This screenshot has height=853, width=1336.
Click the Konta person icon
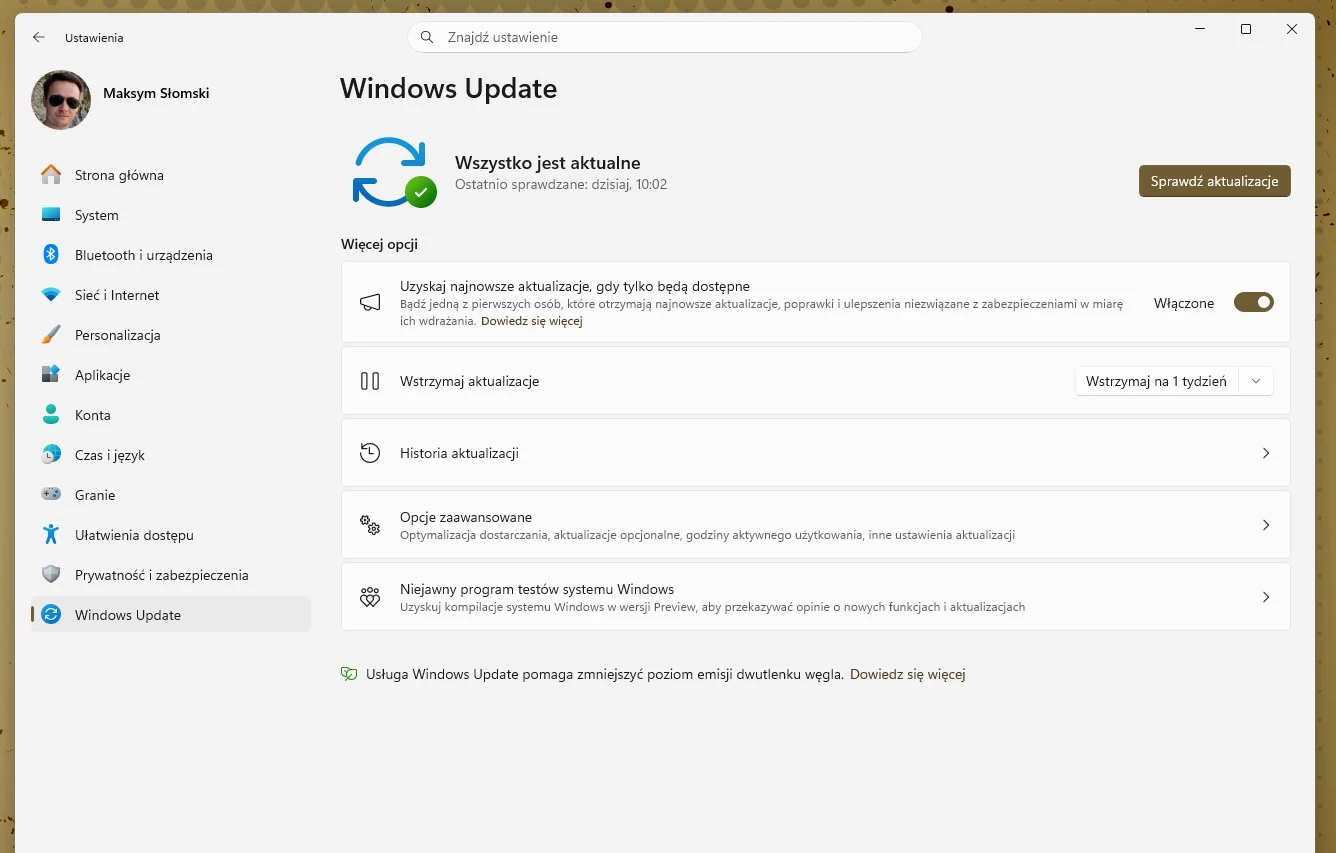tap(51, 415)
